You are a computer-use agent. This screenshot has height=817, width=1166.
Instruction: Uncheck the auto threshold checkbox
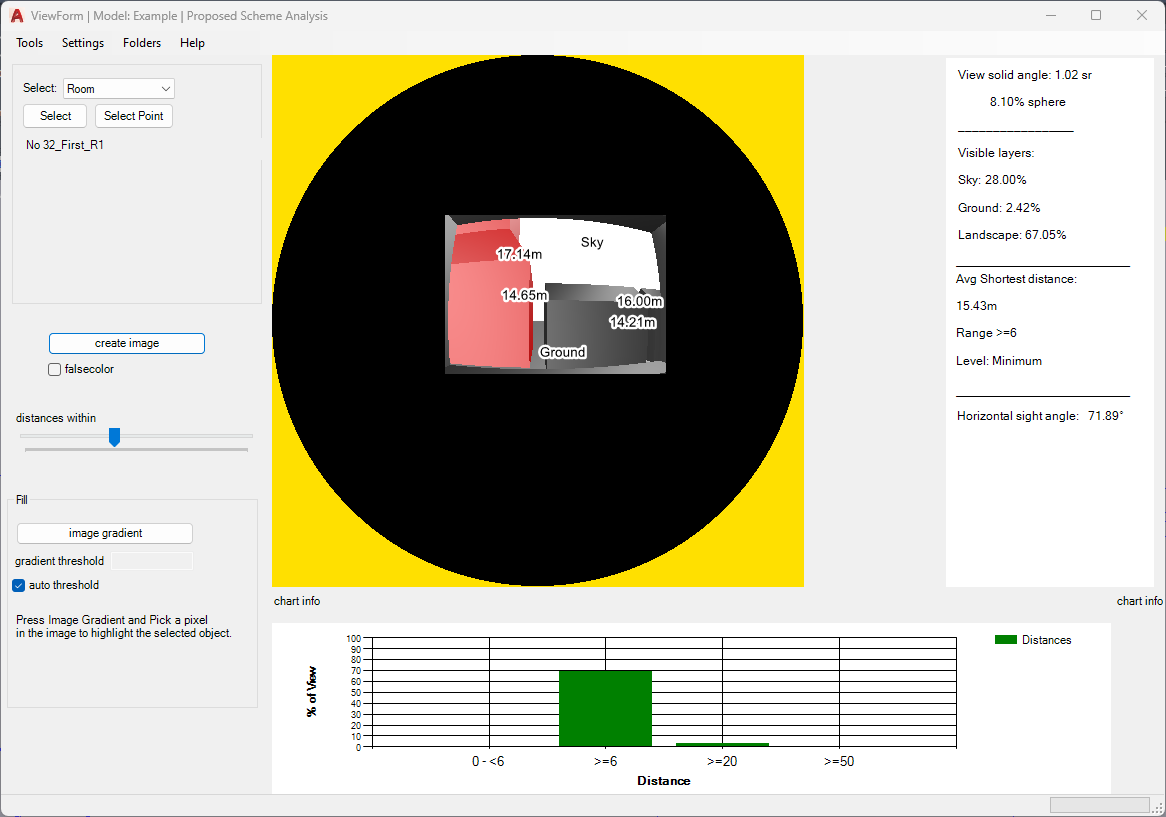pos(19,586)
